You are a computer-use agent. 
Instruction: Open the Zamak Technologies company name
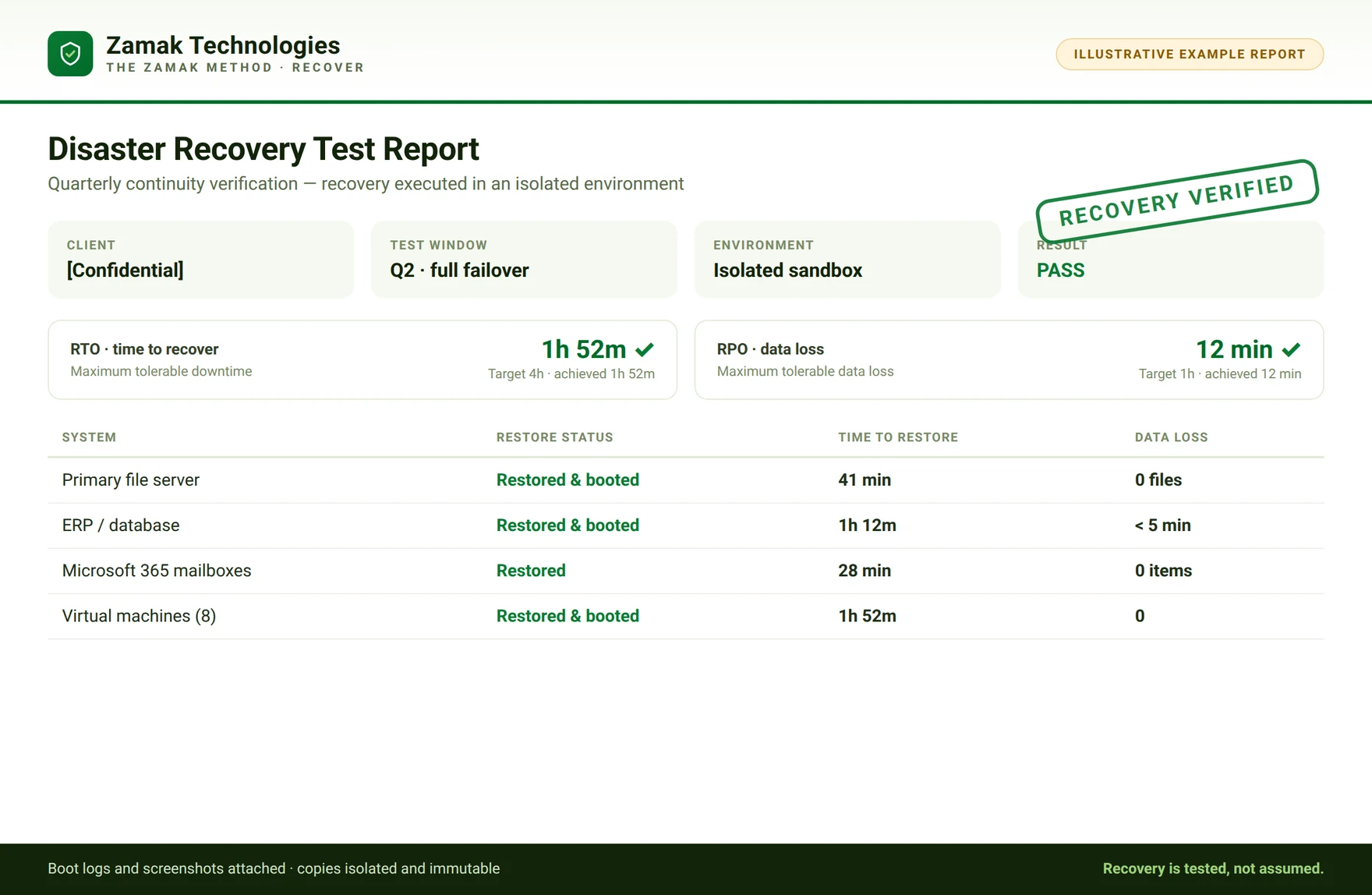(x=223, y=45)
